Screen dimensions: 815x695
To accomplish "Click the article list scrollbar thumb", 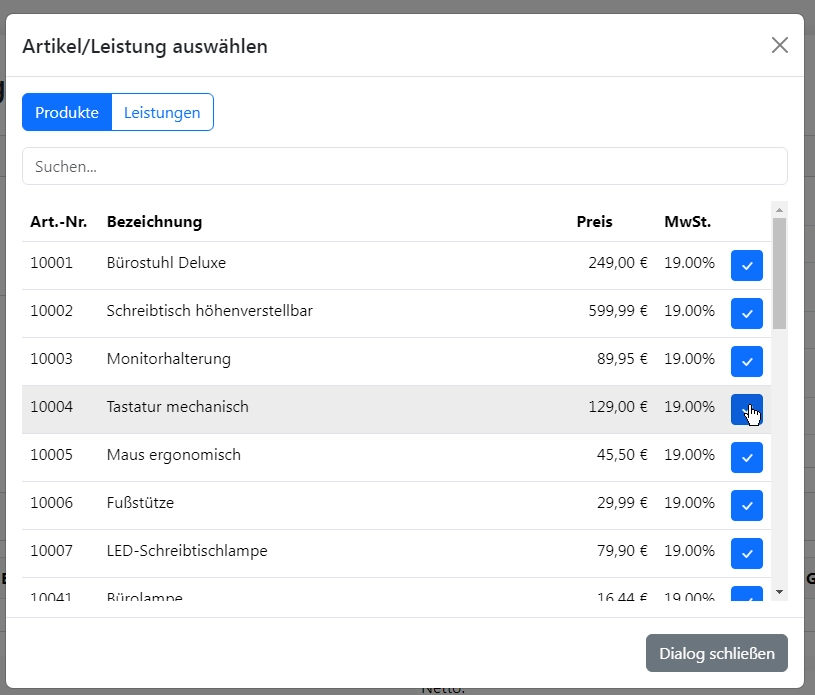I will click(x=780, y=273).
